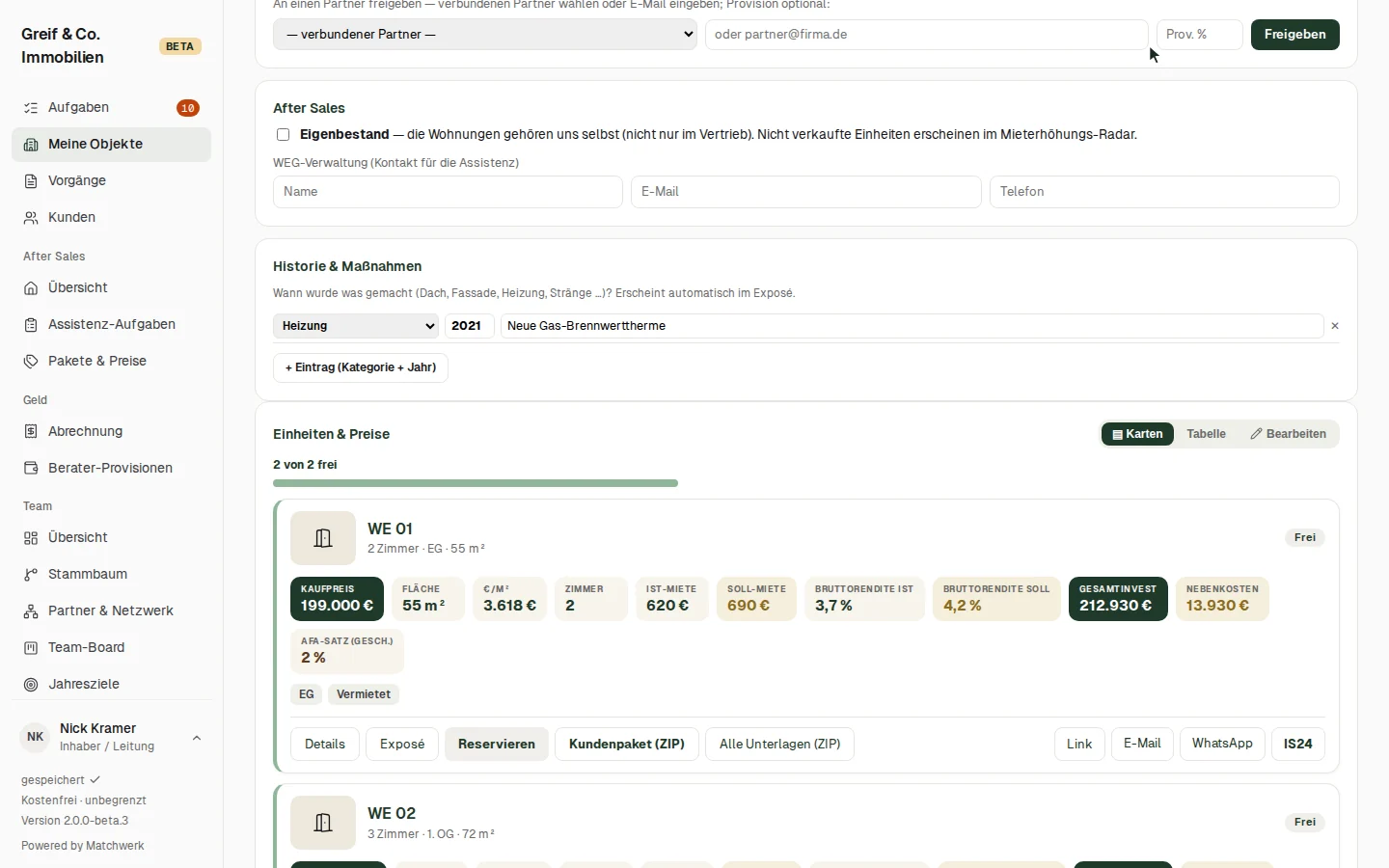Click the WE 02 door thumbnail icon

pos(323,823)
